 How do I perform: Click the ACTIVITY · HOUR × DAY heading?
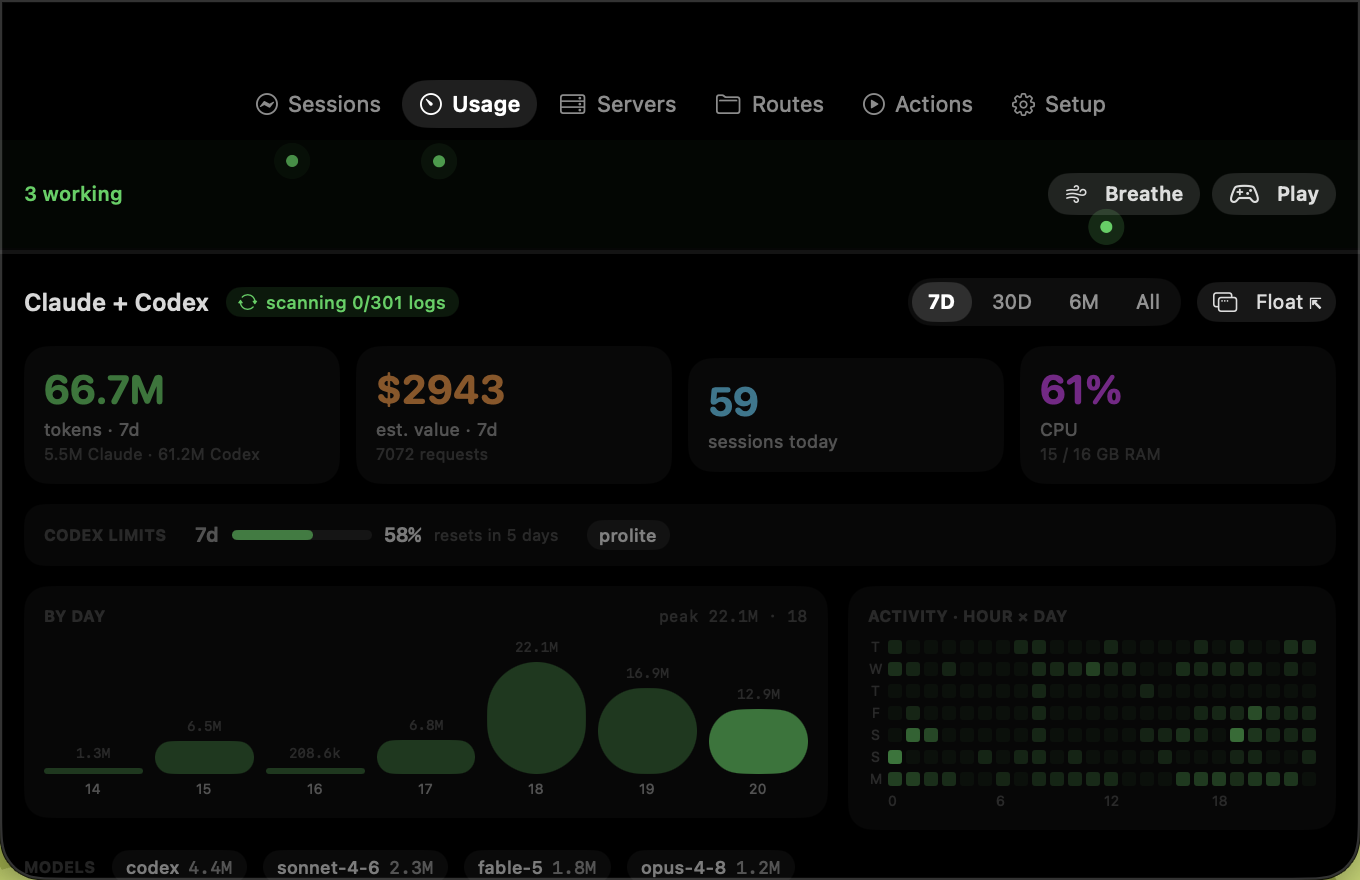(x=967, y=616)
